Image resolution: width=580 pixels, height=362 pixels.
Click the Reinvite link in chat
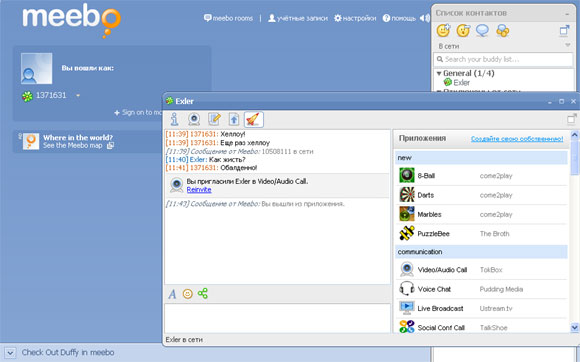(199, 190)
